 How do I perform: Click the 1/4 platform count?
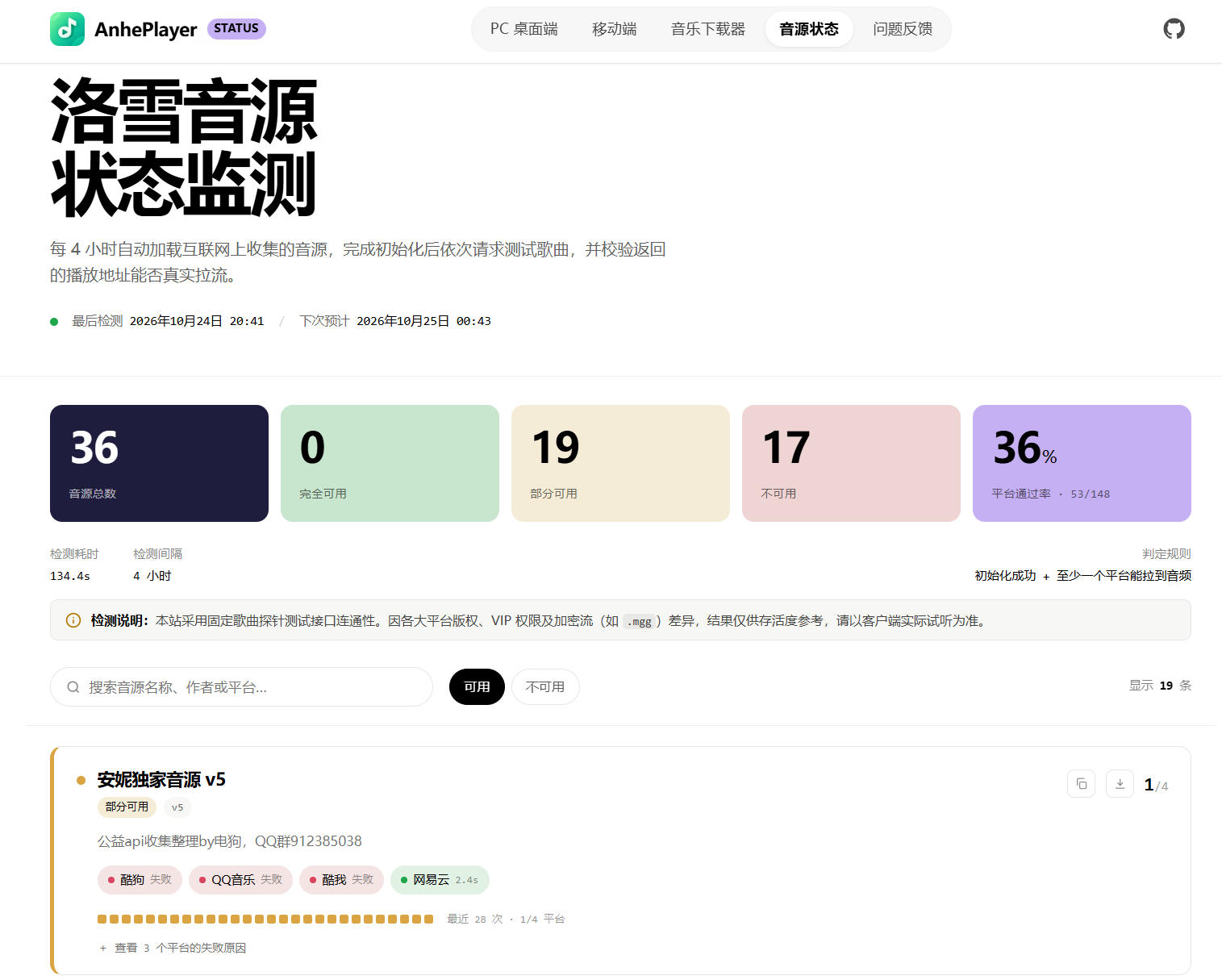pyautogui.click(x=1156, y=785)
